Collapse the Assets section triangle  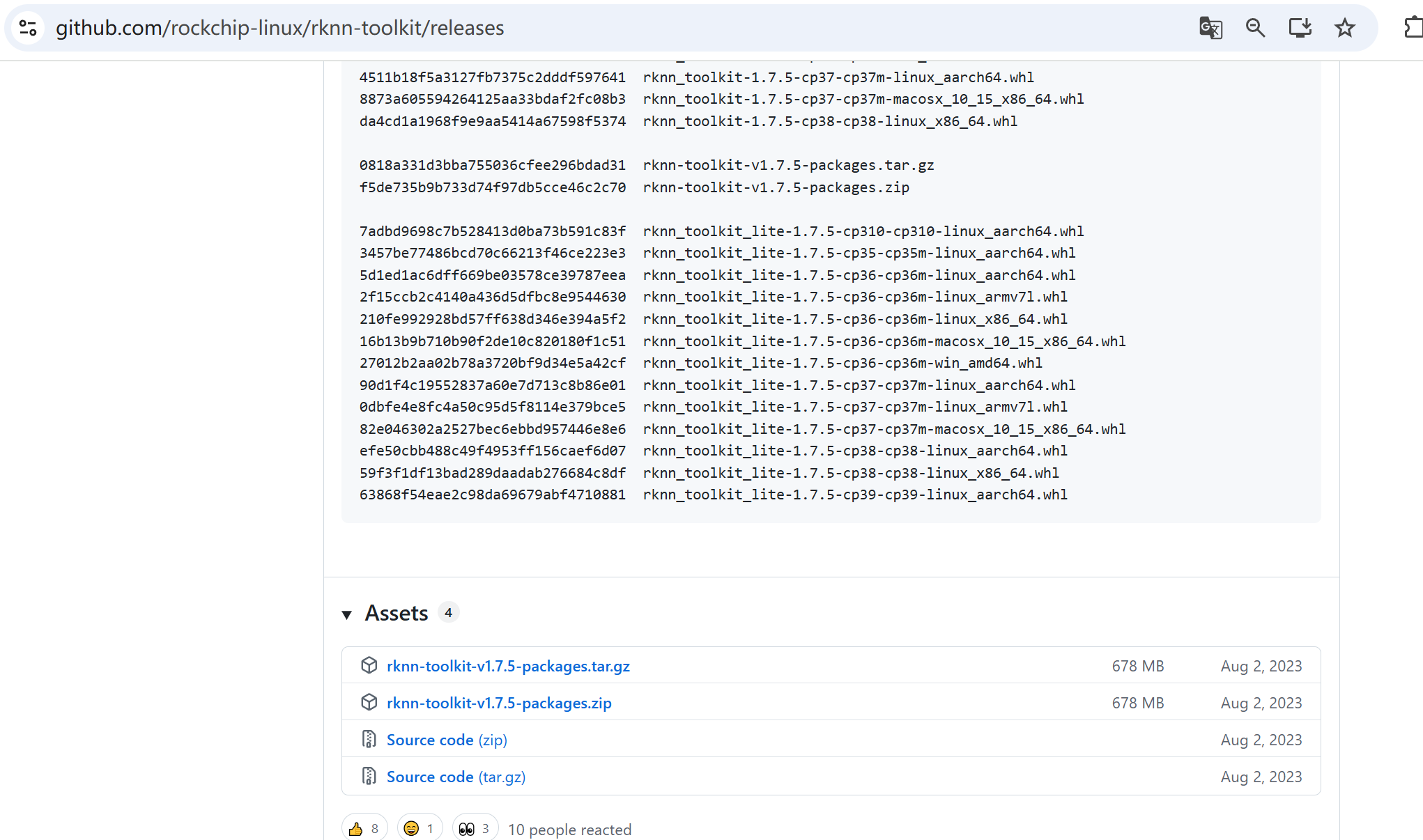(x=347, y=614)
